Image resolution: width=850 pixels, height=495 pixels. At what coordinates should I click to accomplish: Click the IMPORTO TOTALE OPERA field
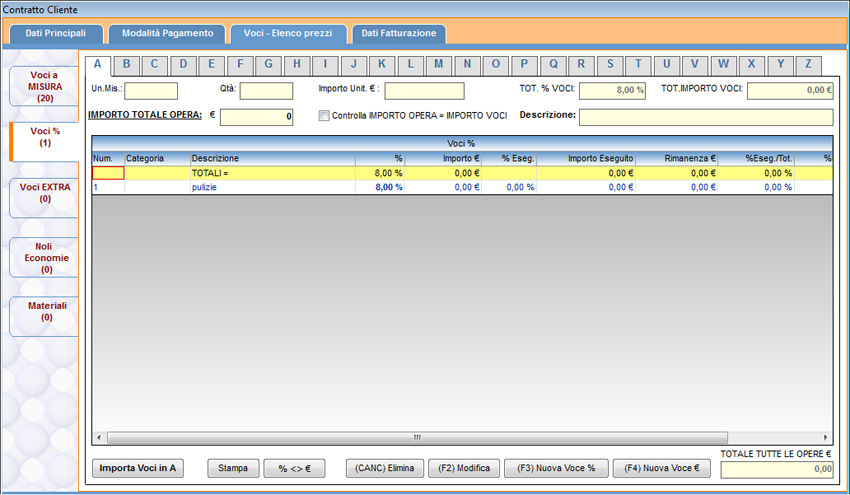point(256,117)
